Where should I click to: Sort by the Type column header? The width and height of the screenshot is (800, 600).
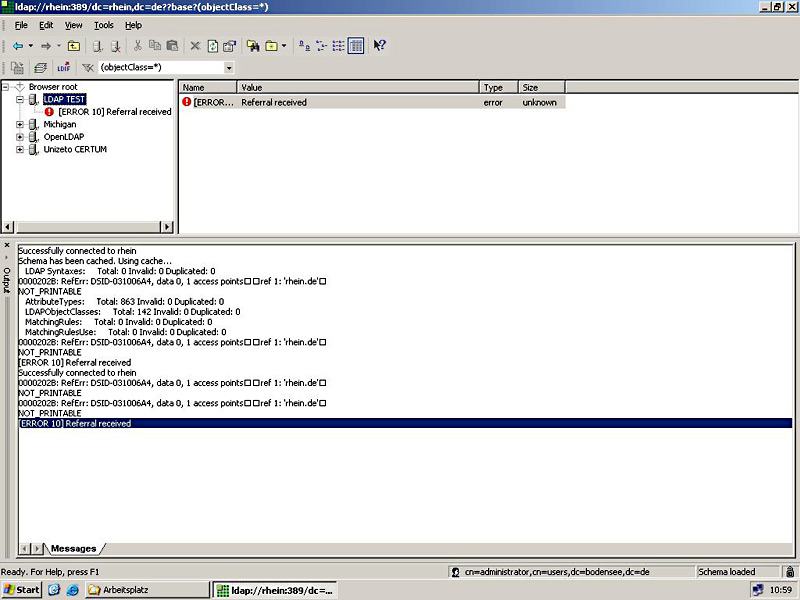click(499, 87)
